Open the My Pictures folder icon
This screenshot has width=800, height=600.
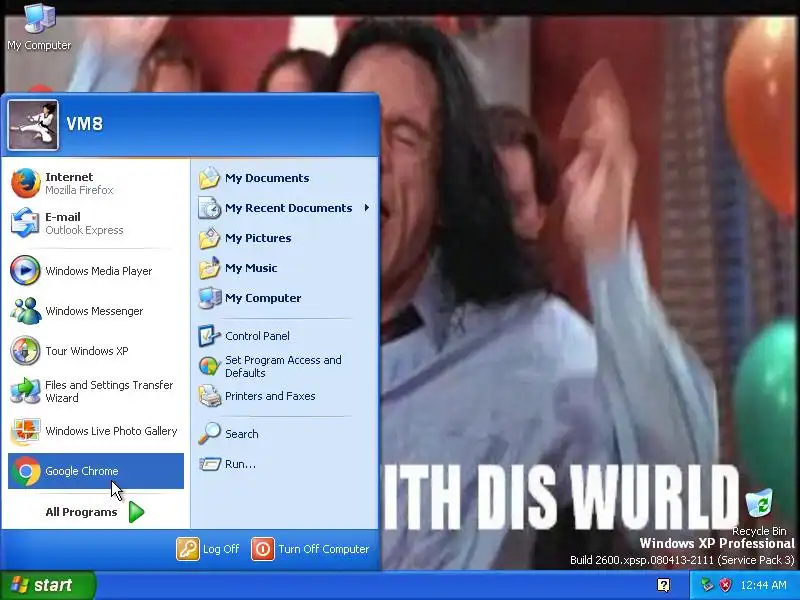pos(209,238)
